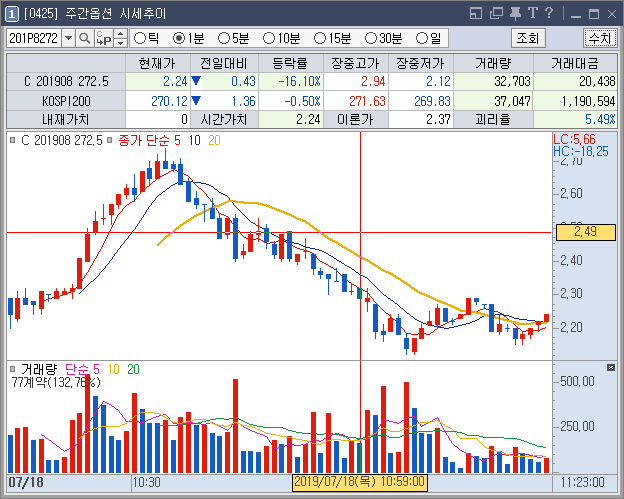Click the 장중저가 column header
This screenshot has width=624, height=499.
pyautogui.click(x=420, y=63)
